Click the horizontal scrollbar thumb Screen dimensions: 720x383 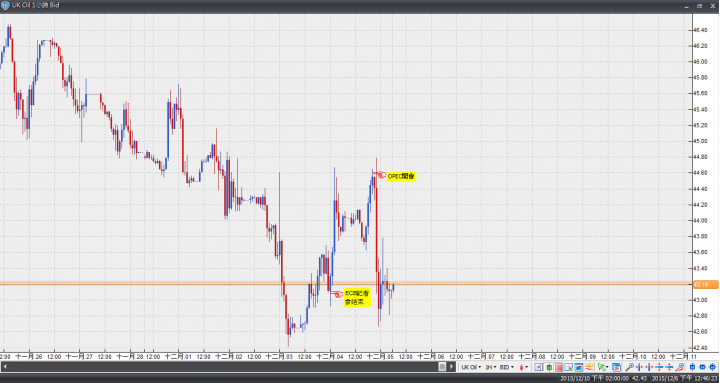[x=442, y=367]
